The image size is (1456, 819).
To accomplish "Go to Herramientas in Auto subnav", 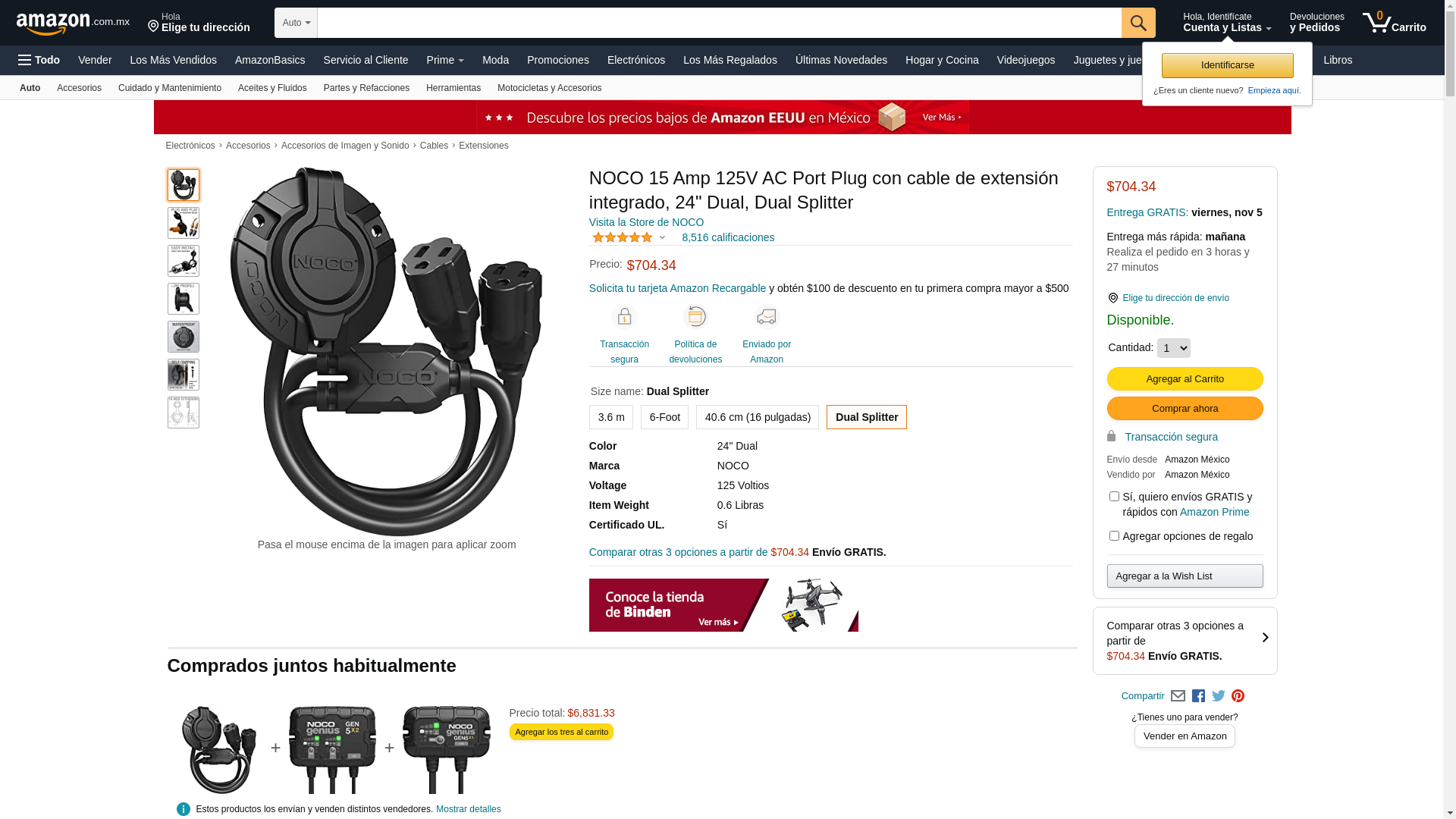I will (x=453, y=88).
